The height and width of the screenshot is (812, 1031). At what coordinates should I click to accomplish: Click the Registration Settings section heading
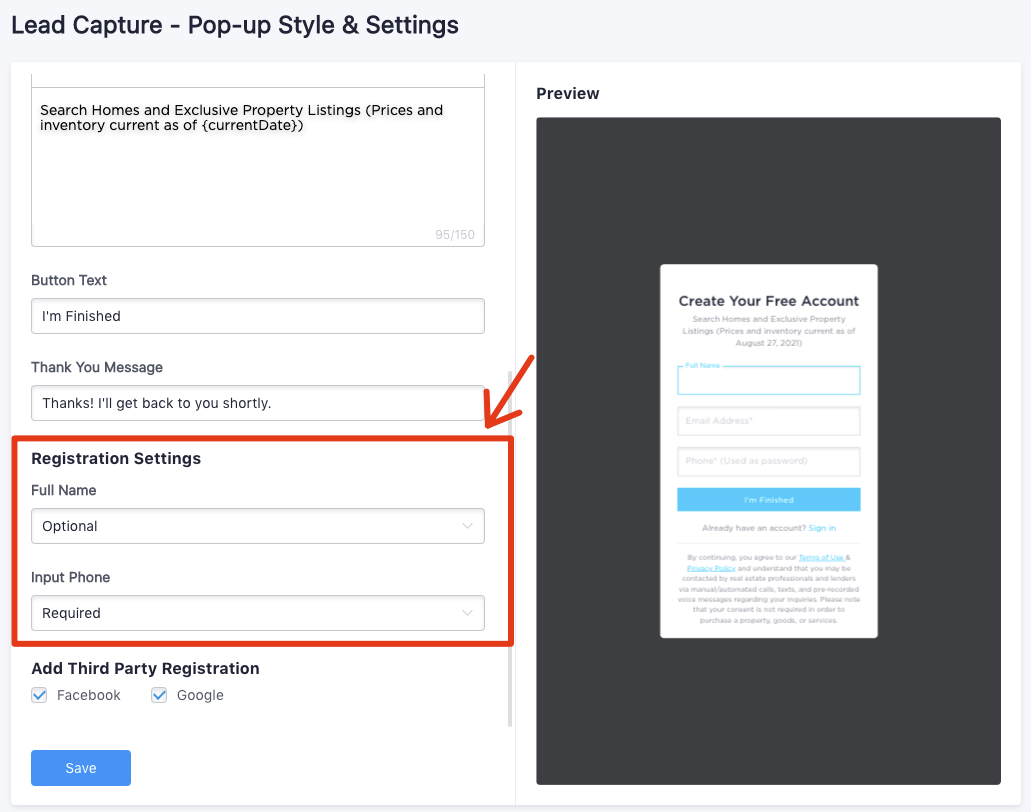116,458
